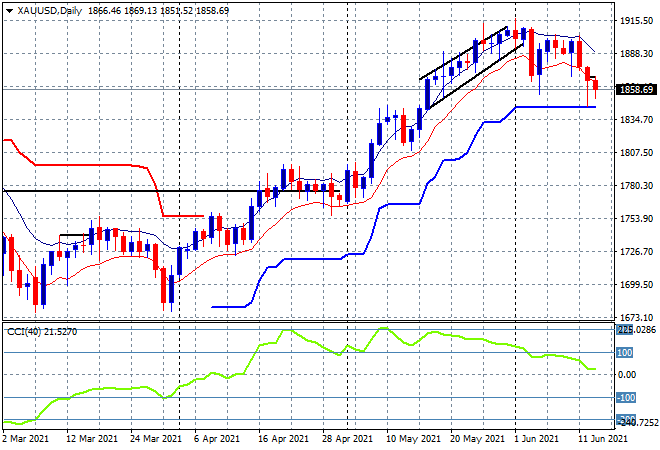The image size is (660, 450).
Task: Click the CCI 100 level label
Action: coord(624,353)
